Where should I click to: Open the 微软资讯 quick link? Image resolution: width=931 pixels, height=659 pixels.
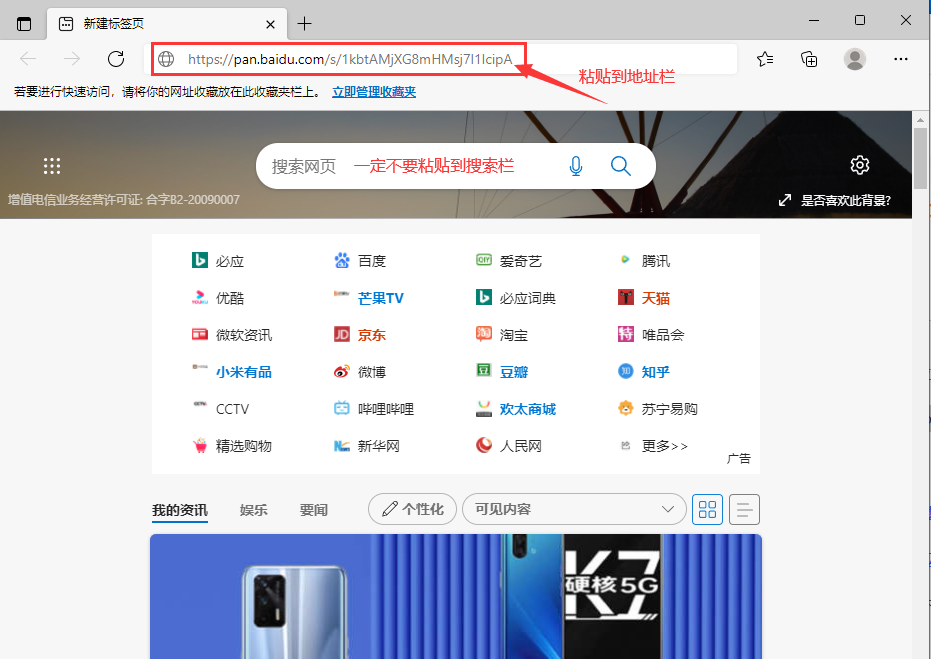coord(232,335)
